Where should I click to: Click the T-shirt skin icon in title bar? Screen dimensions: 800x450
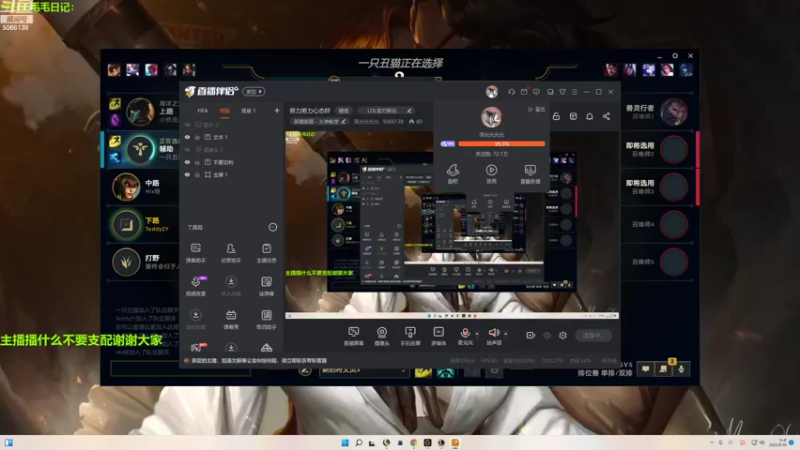pyautogui.click(x=562, y=92)
